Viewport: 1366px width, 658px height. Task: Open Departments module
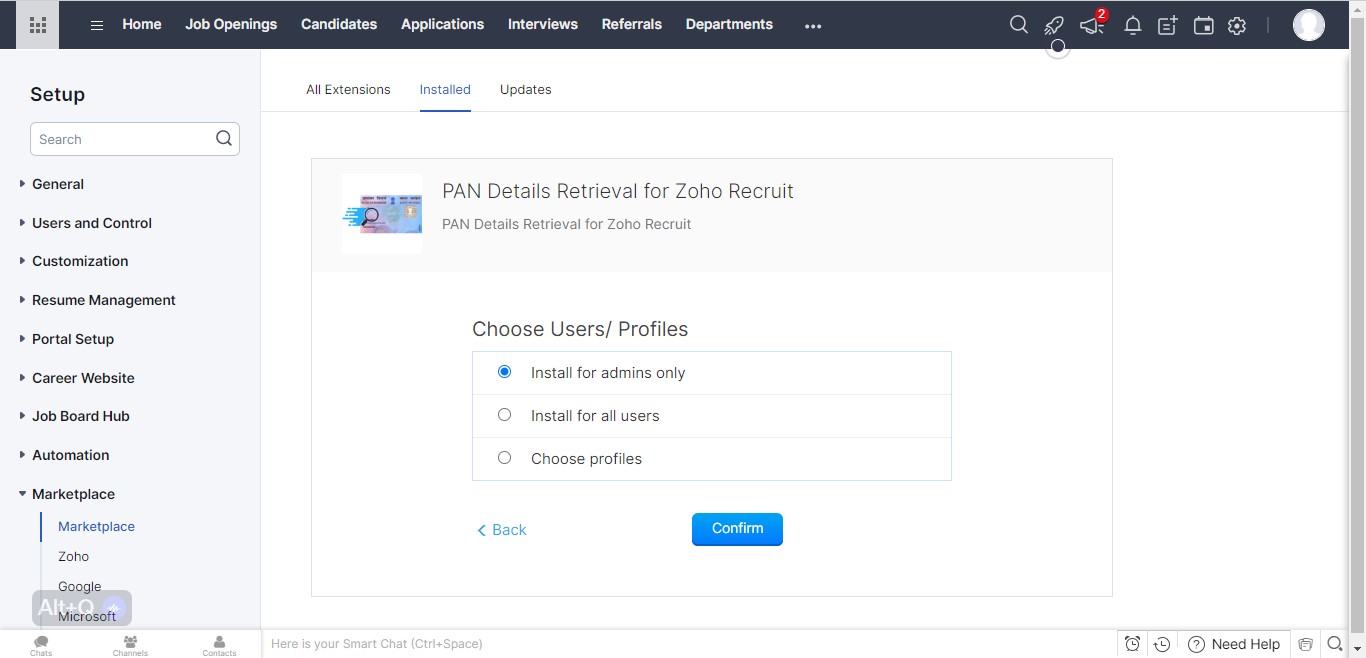pyautogui.click(x=729, y=24)
